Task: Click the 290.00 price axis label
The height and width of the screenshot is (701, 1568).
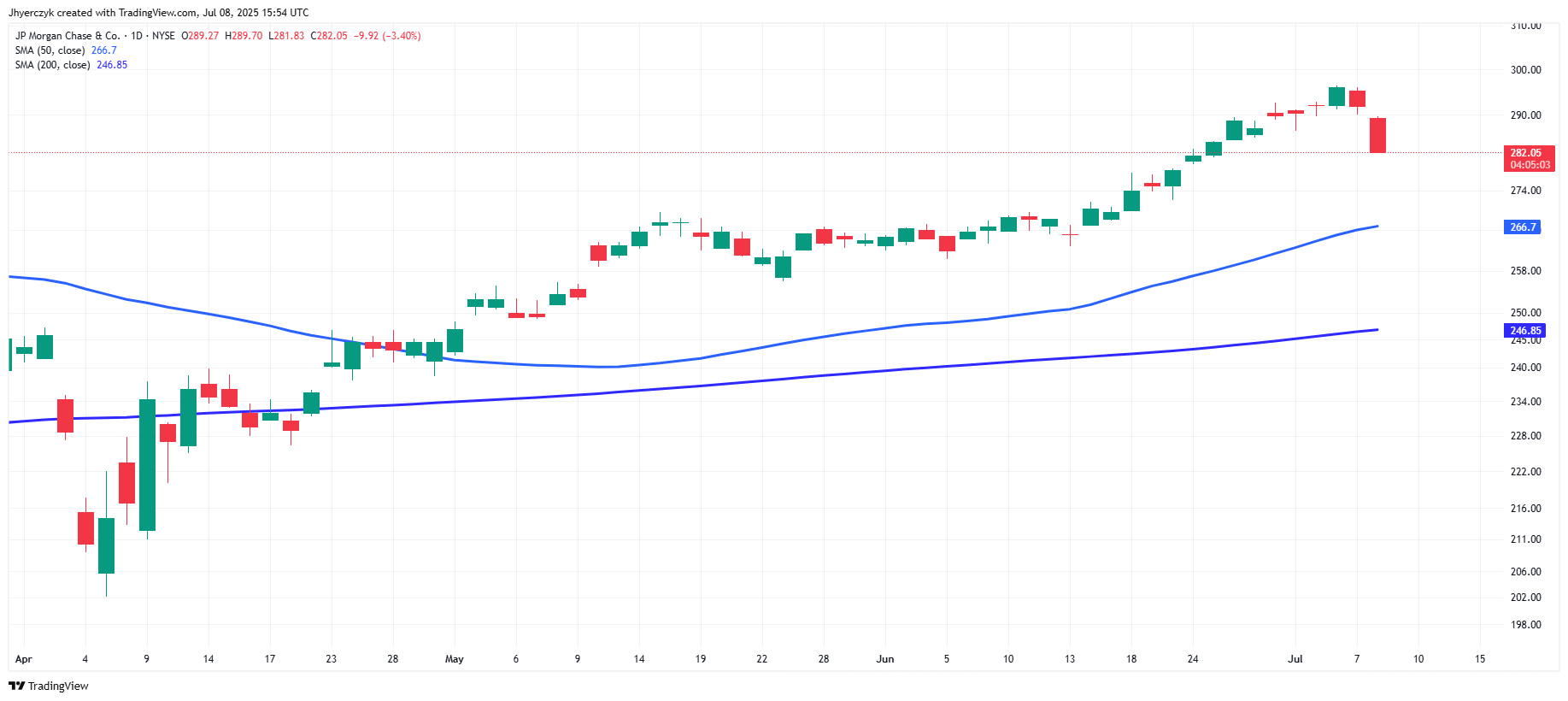Action: (x=1525, y=115)
